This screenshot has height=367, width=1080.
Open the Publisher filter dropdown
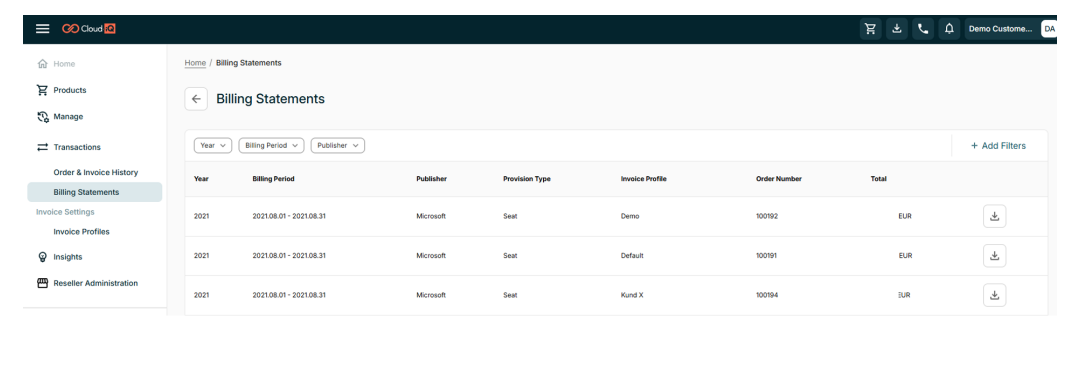pyautogui.click(x=338, y=146)
